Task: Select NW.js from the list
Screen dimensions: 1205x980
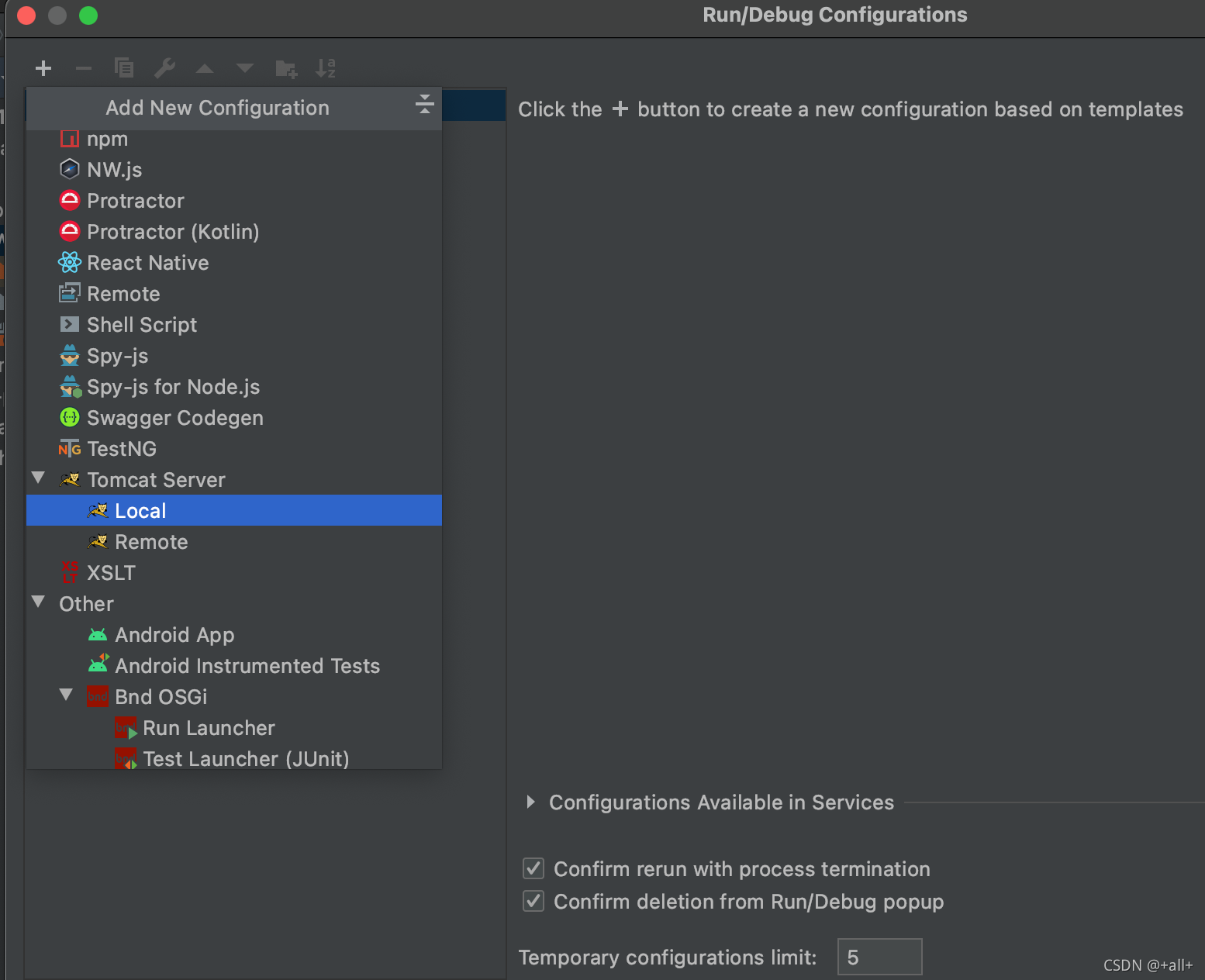Action: pos(234,169)
